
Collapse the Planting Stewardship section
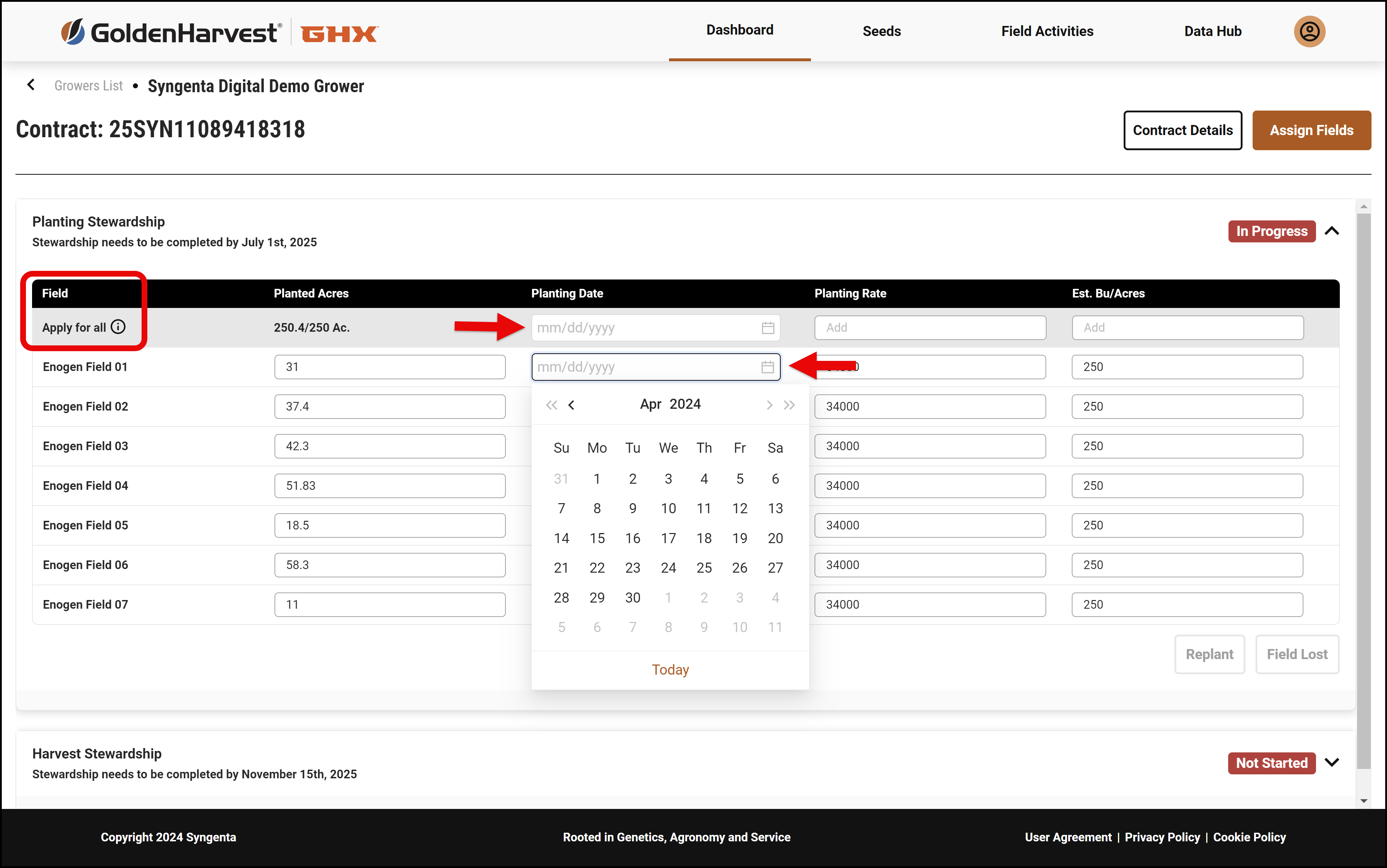point(1332,231)
